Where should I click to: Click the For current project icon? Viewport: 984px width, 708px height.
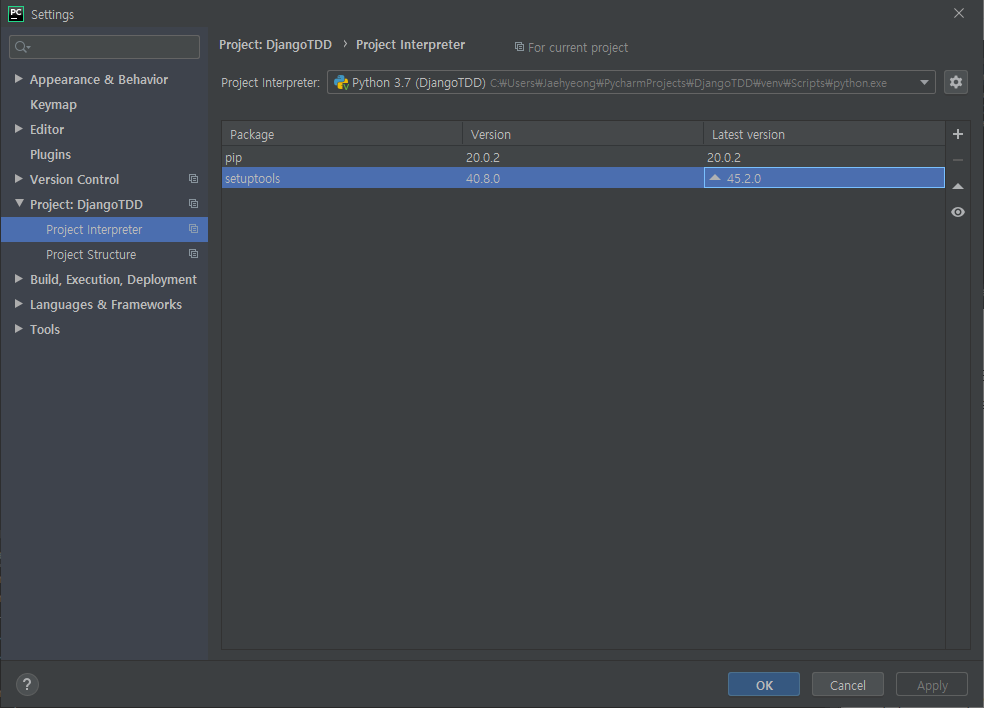[x=519, y=47]
